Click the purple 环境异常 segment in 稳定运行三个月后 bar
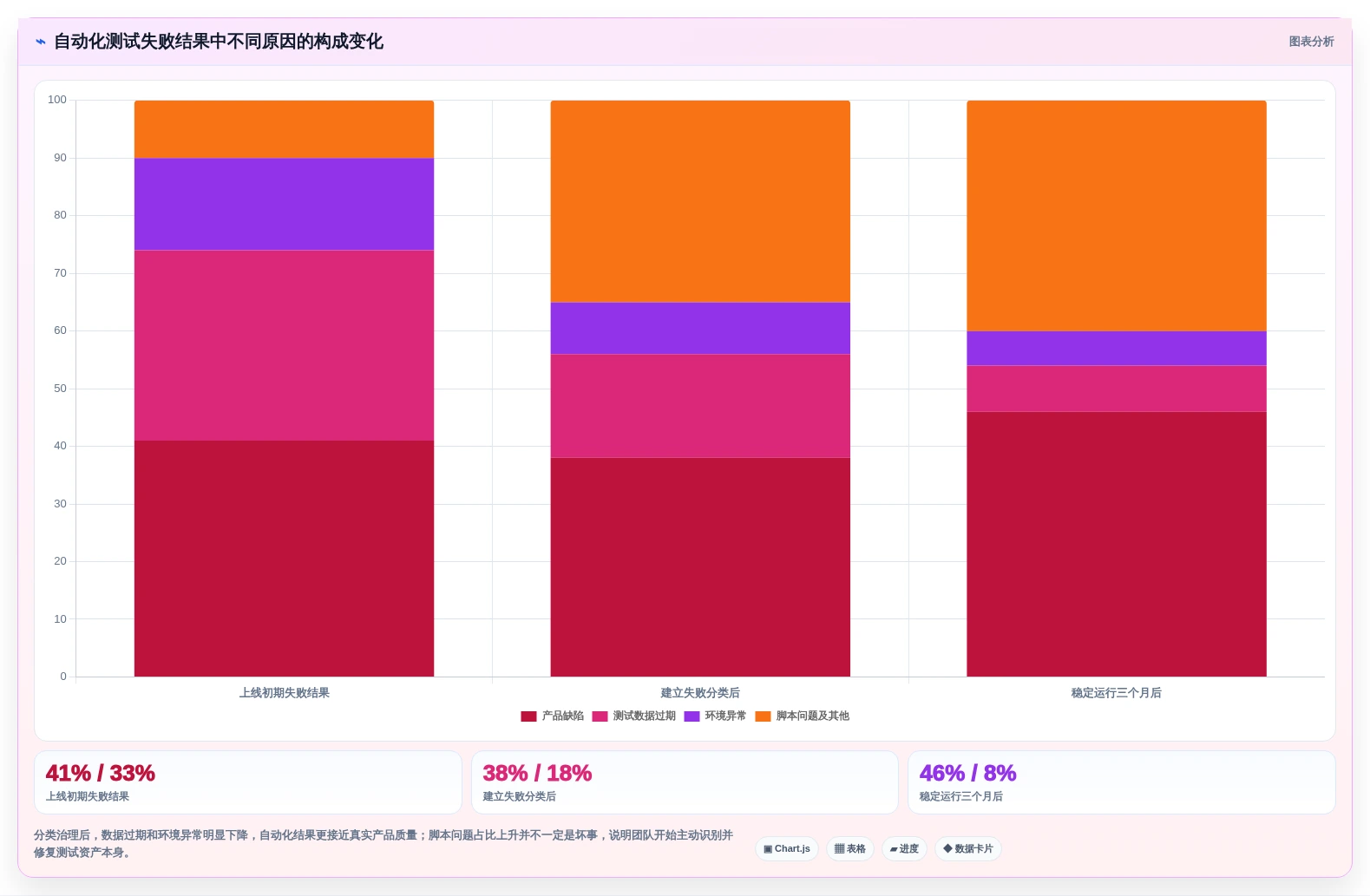1370x896 pixels. 1117,348
